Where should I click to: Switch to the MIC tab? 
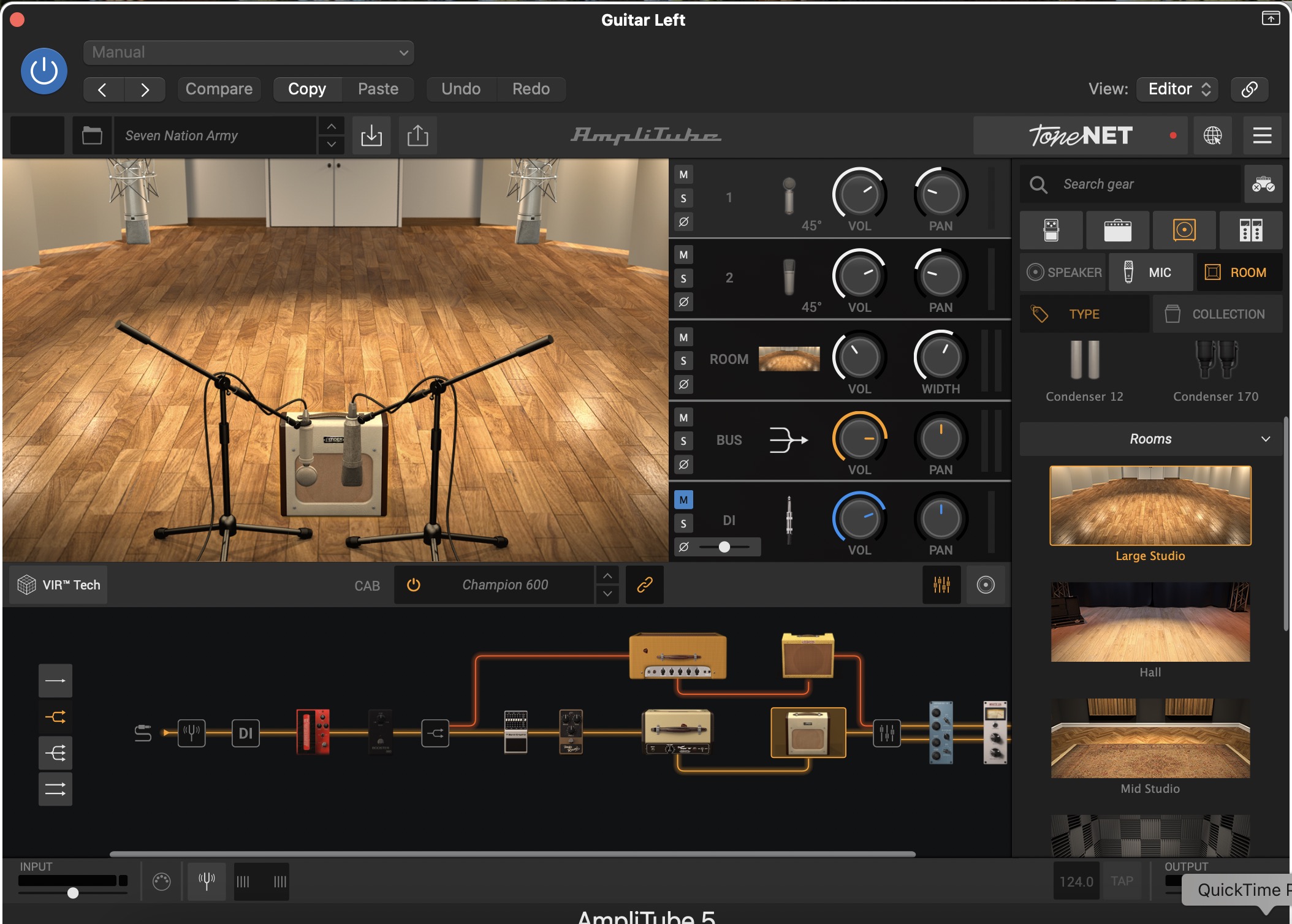point(1150,273)
